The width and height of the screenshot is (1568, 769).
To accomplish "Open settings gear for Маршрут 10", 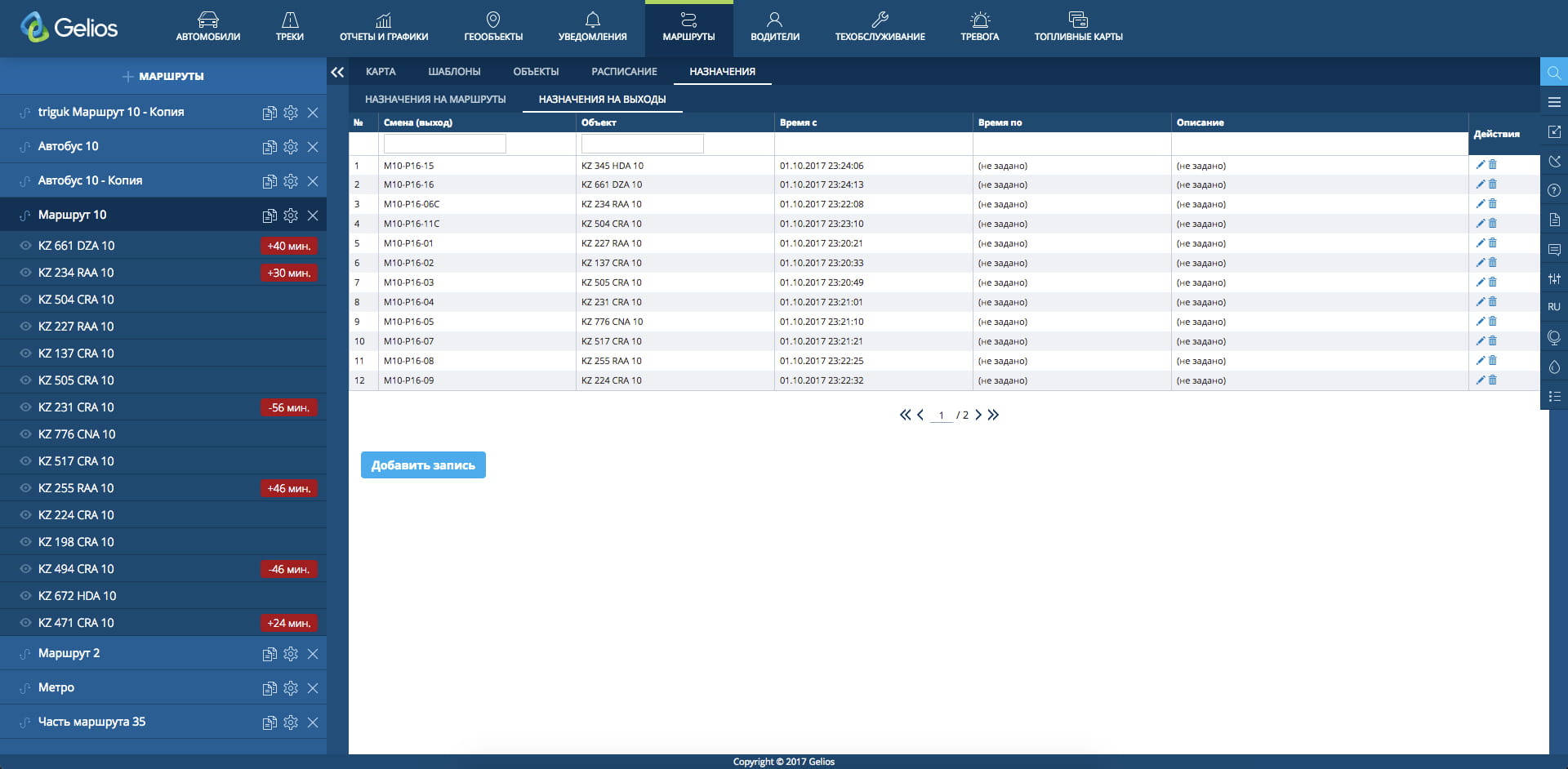I will click(291, 216).
